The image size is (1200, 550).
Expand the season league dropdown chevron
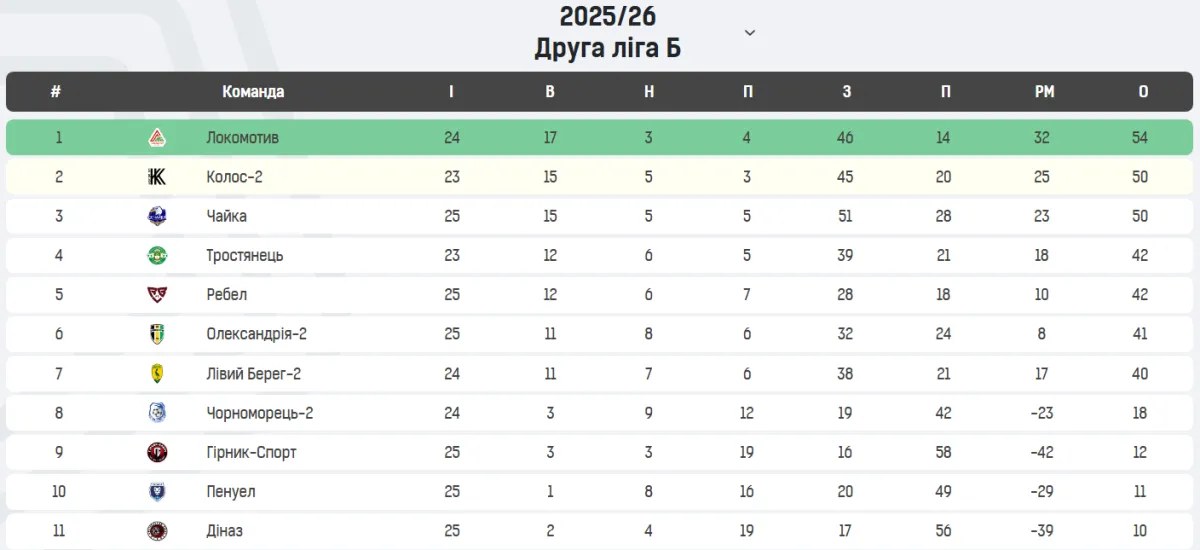750,33
